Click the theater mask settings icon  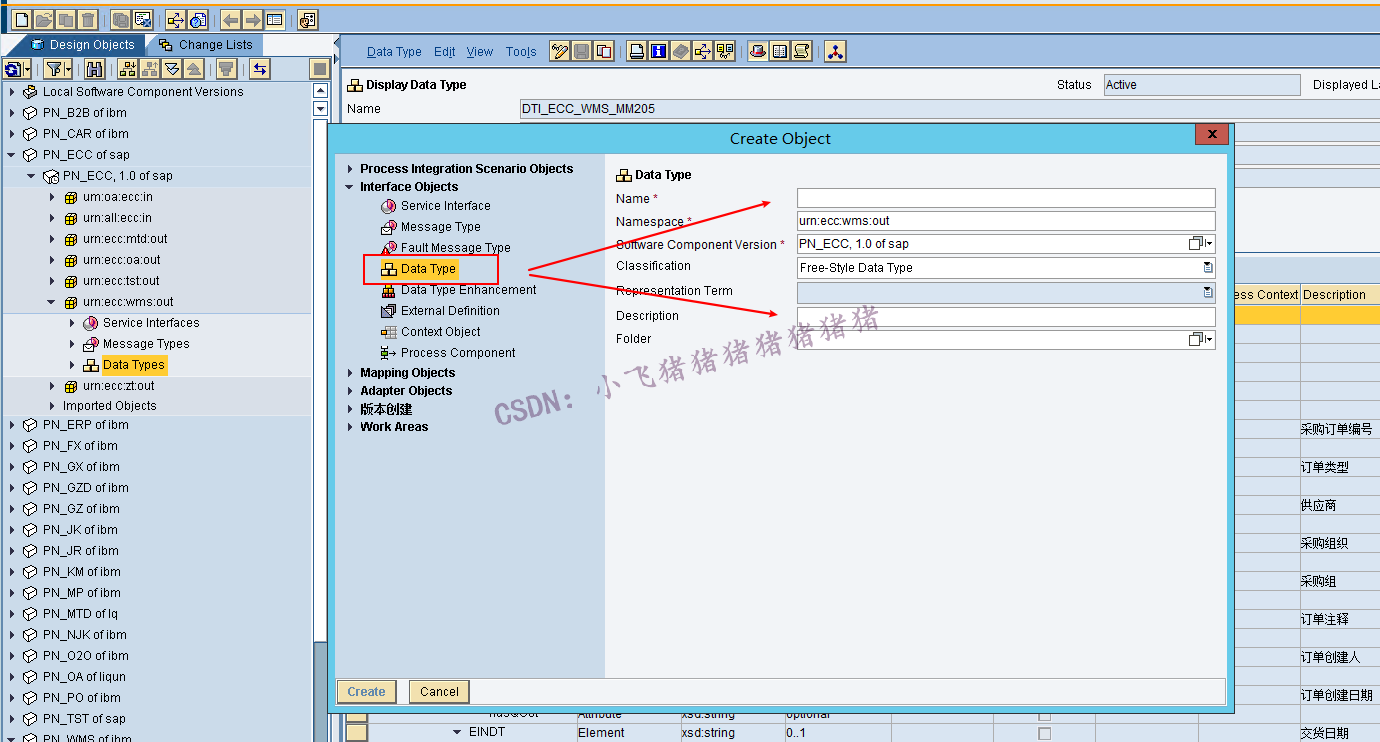[307, 19]
